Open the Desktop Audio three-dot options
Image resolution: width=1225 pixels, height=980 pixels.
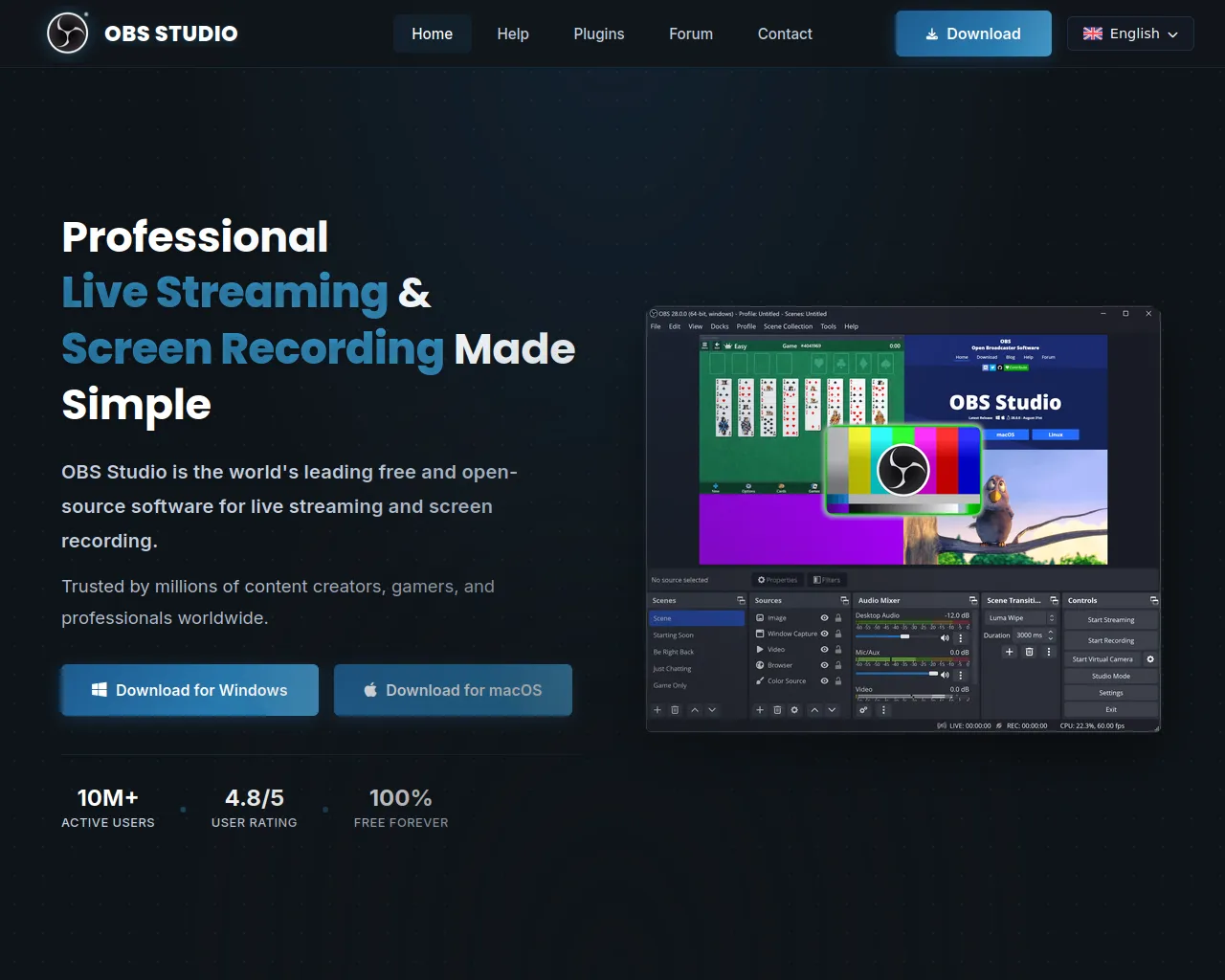coord(961,638)
